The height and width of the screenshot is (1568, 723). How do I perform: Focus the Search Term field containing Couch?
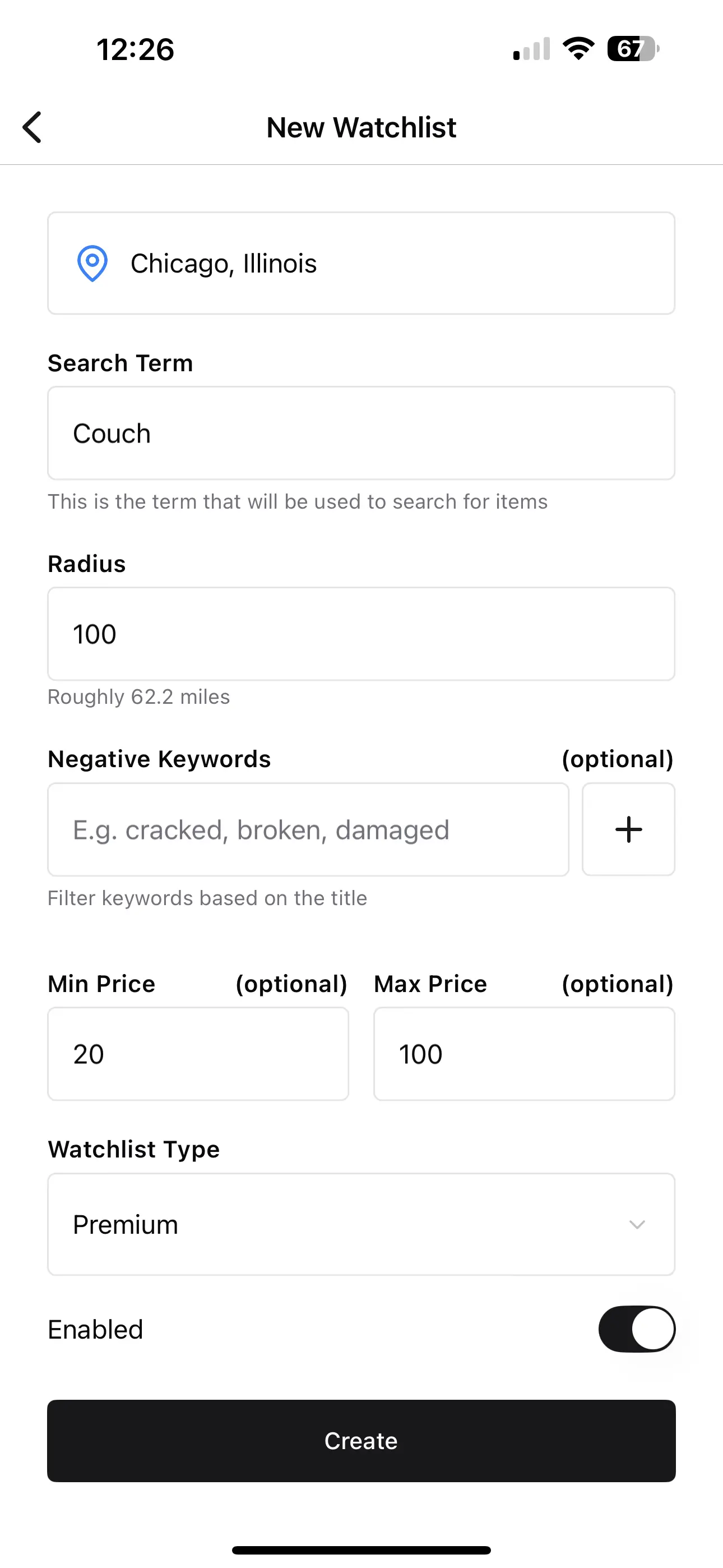click(361, 433)
